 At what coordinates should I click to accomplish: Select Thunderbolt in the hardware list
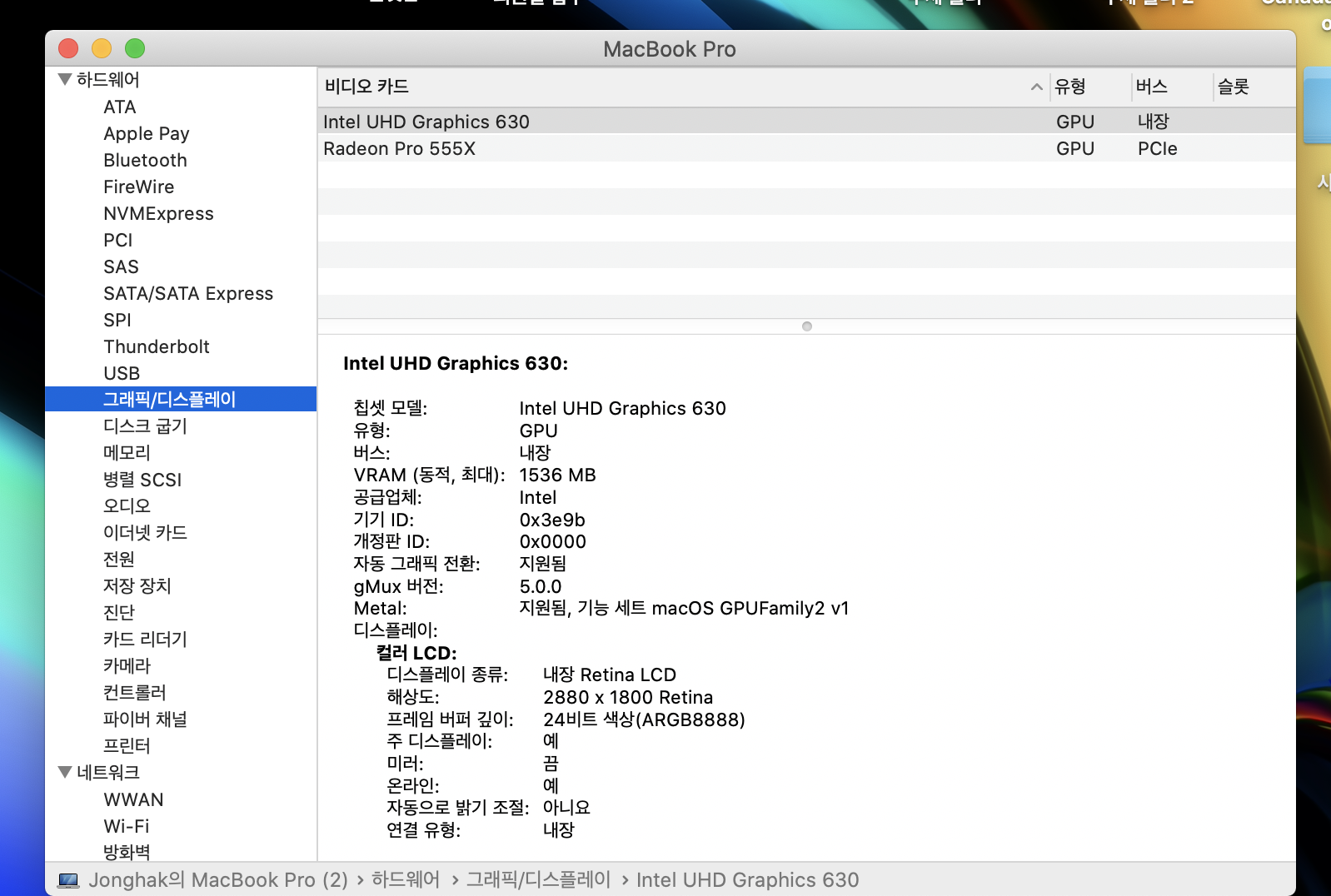click(x=157, y=347)
